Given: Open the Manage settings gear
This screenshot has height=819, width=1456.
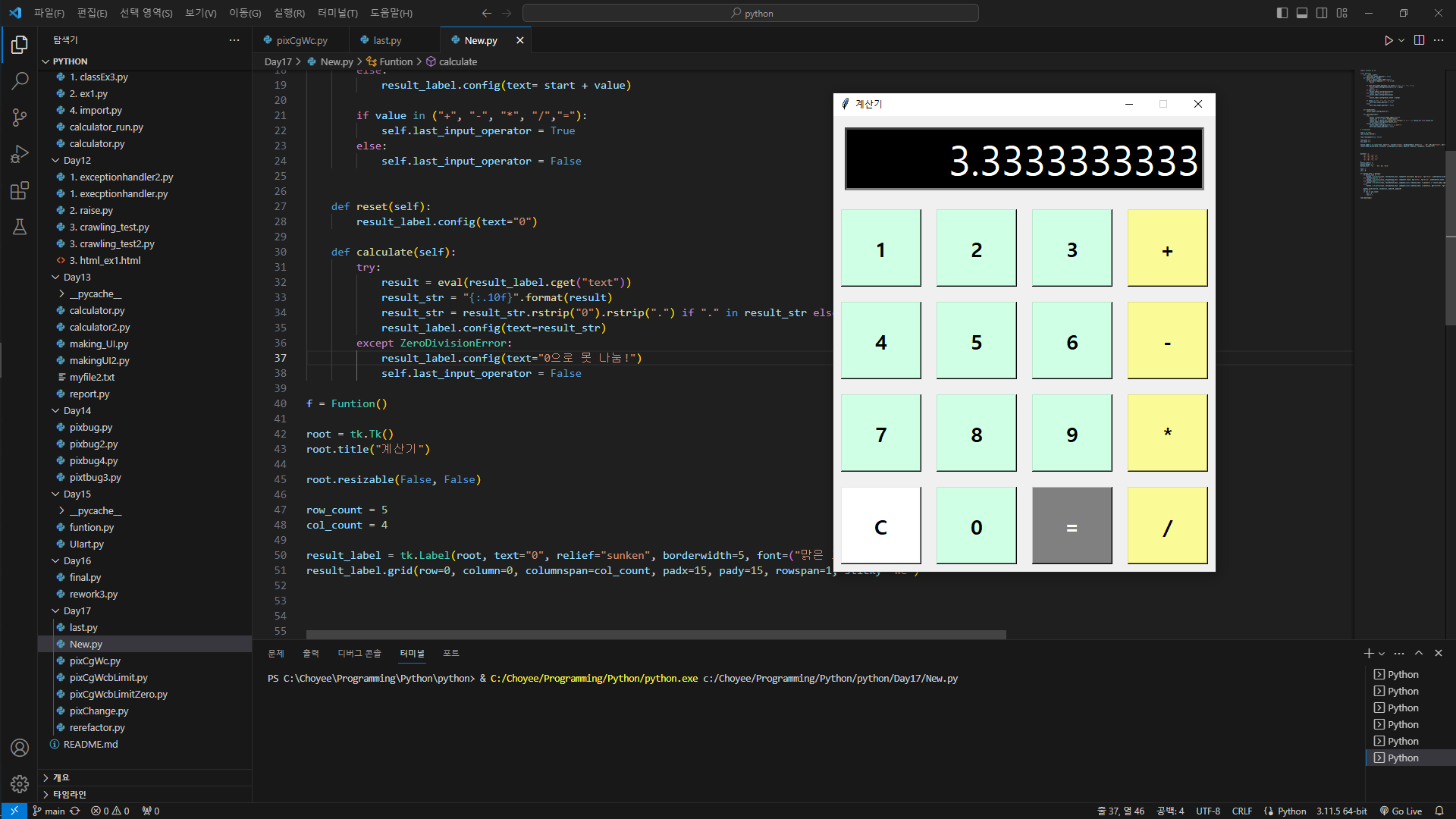Looking at the screenshot, I should (x=20, y=783).
